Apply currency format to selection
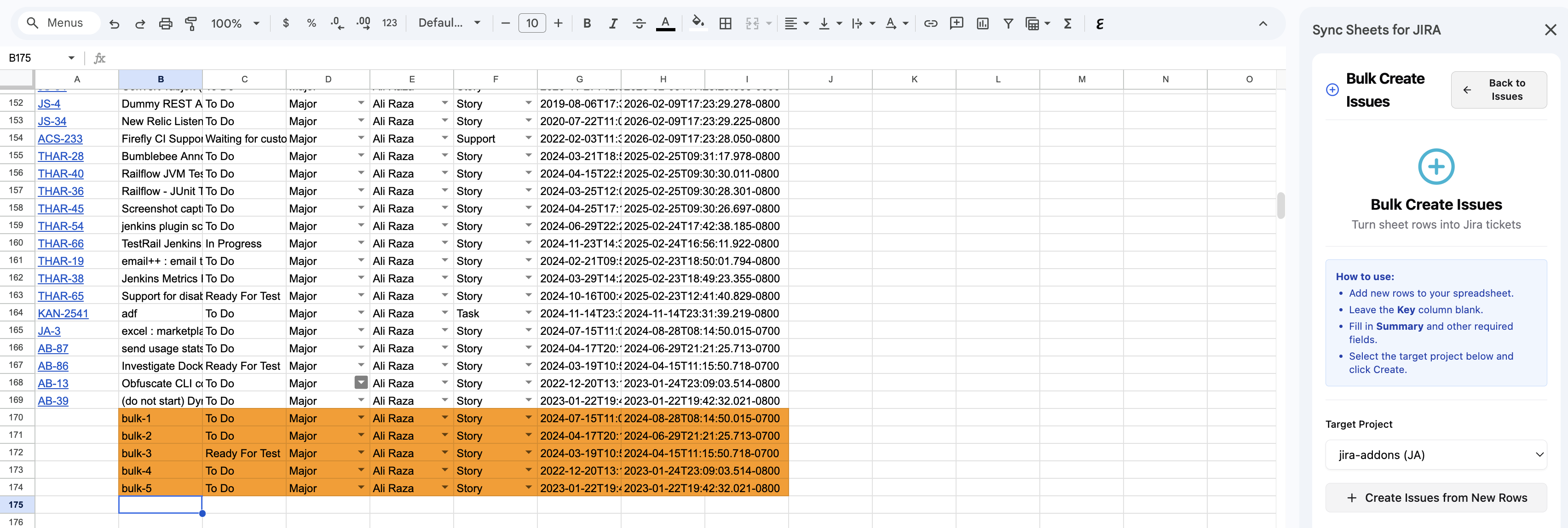The image size is (1568, 528). (x=285, y=23)
